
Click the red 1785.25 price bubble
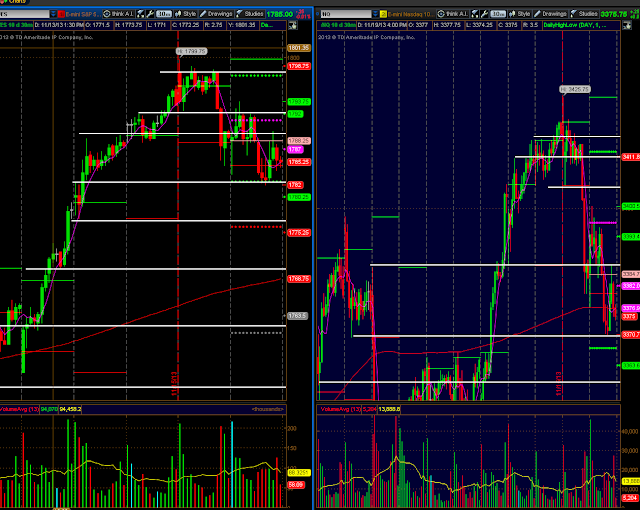[x=299, y=162]
